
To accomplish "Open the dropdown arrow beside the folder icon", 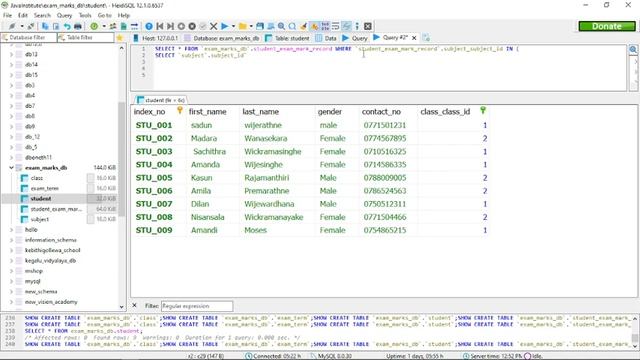I will click(251, 26).
